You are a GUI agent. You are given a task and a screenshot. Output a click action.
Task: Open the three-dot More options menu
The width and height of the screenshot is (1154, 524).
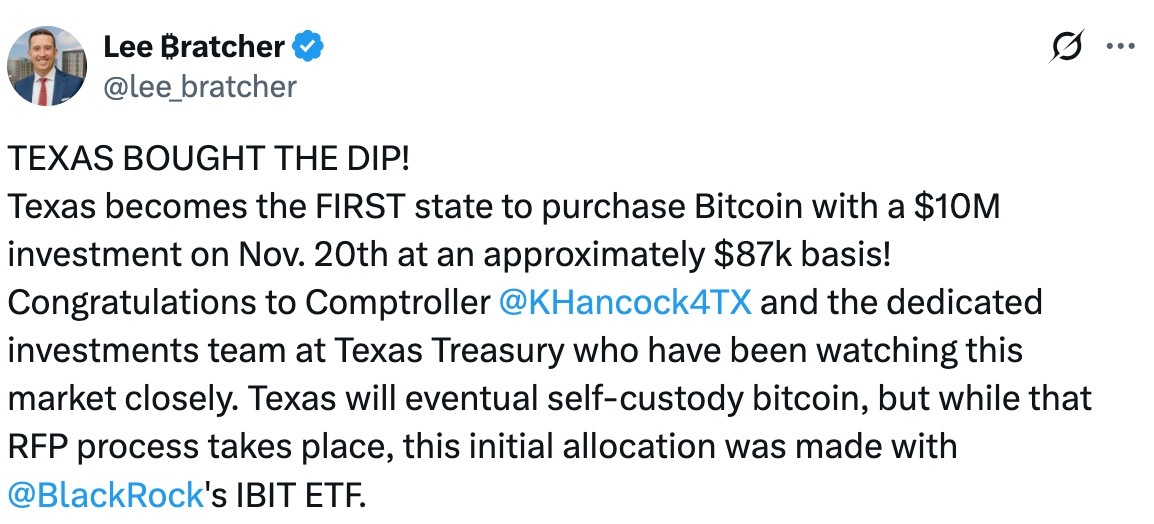[x=1119, y=48]
